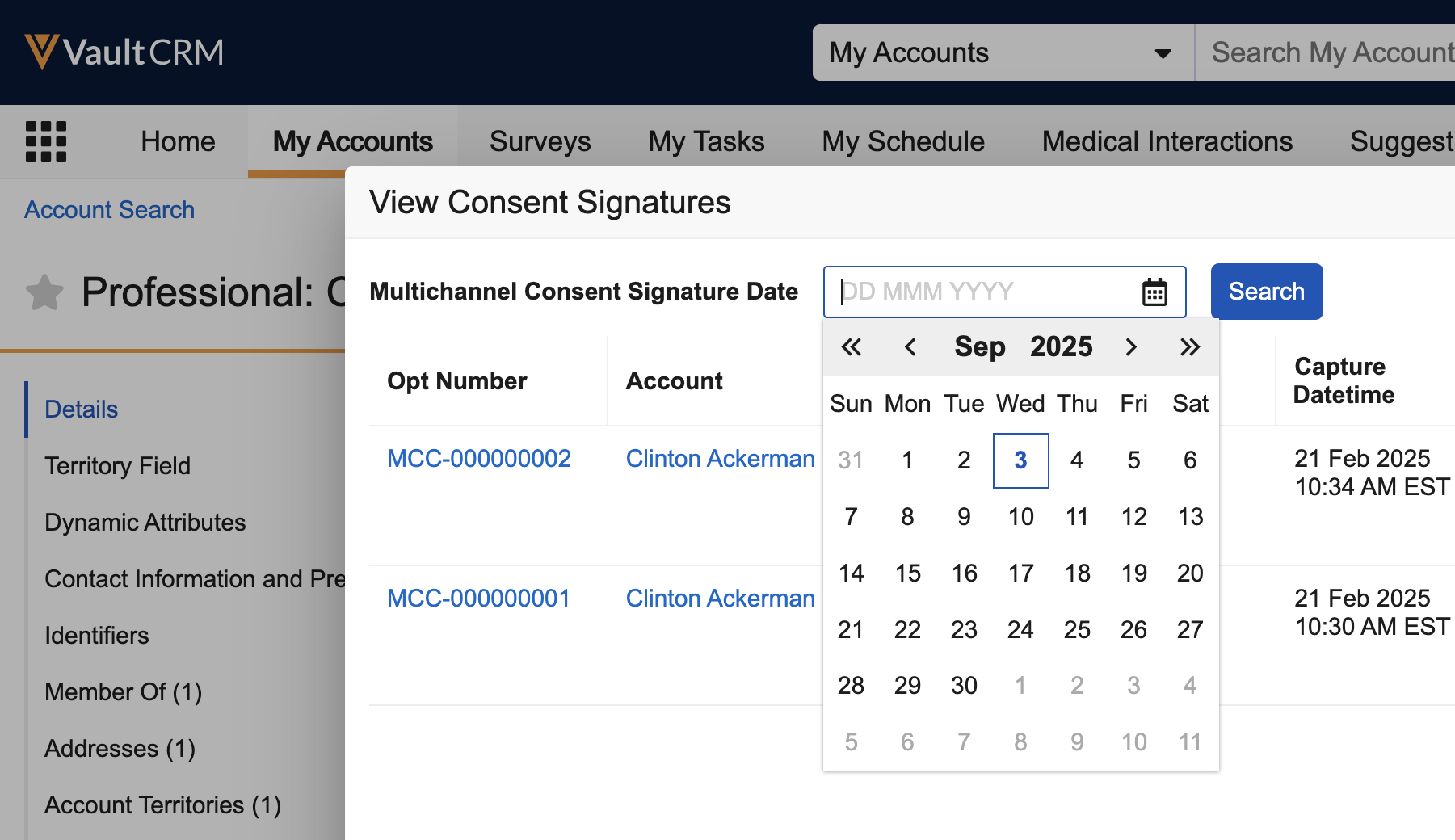
Task: Go to previous year in calendar
Action: tap(852, 347)
